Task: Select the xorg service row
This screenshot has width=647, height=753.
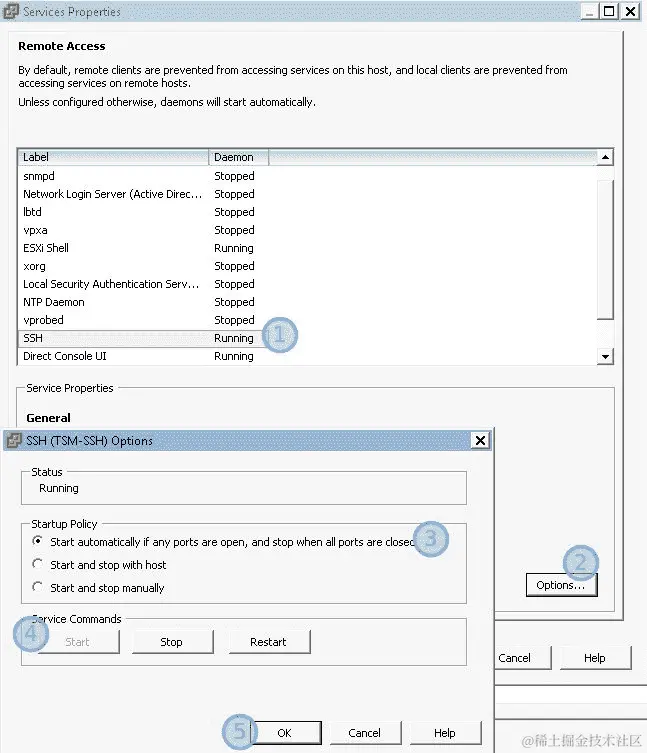Action: [307, 266]
